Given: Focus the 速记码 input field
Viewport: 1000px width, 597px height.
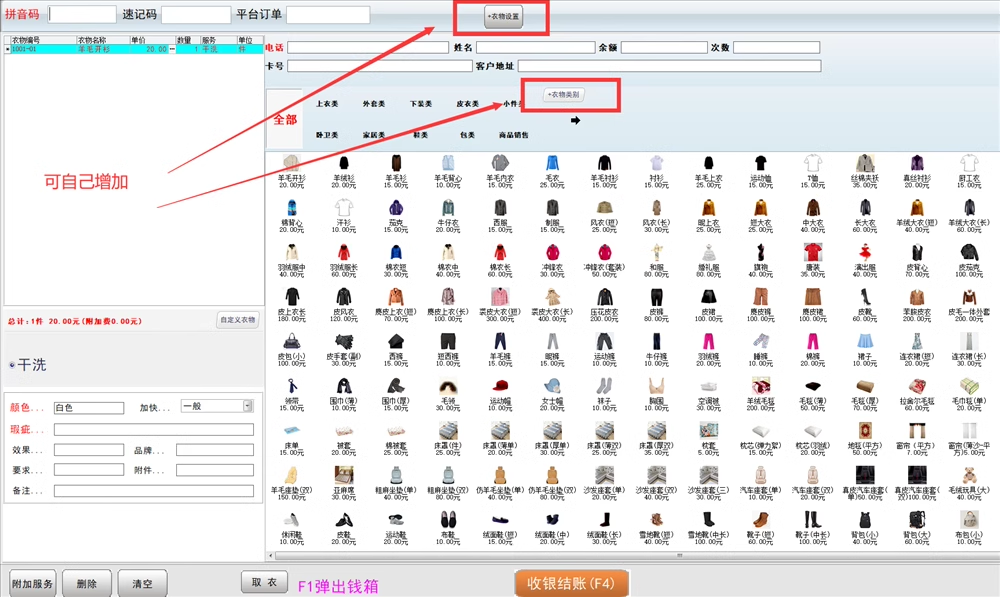Looking at the screenshot, I should coord(196,14).
